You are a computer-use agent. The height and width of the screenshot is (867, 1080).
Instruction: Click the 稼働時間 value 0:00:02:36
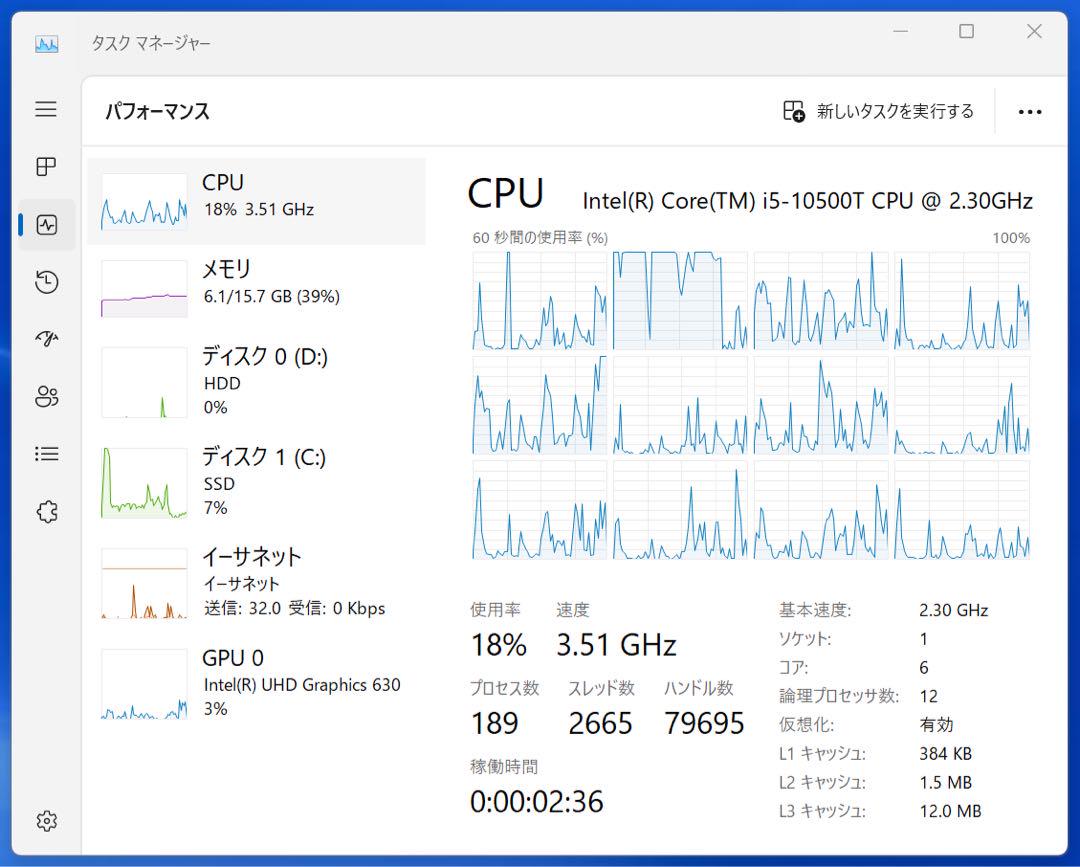[537, 802]
